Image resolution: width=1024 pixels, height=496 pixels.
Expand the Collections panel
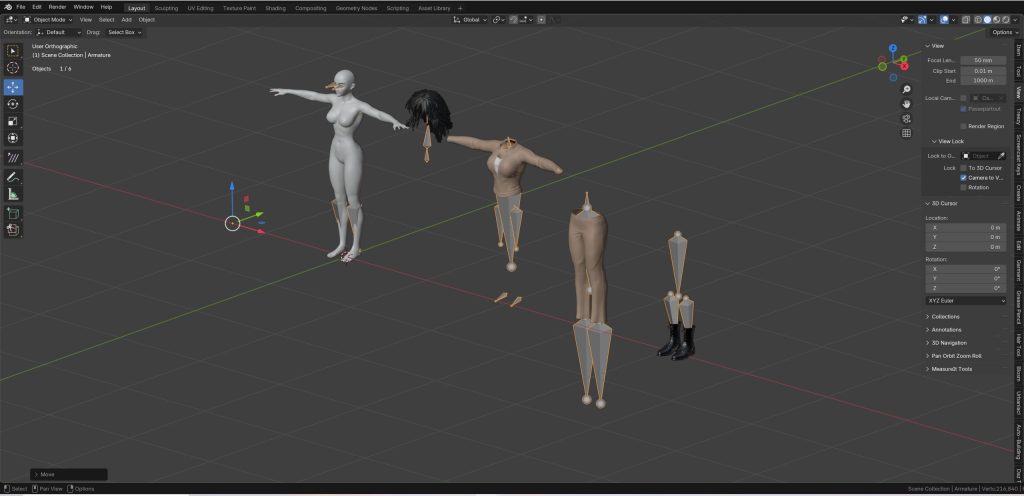pos(945,317)
